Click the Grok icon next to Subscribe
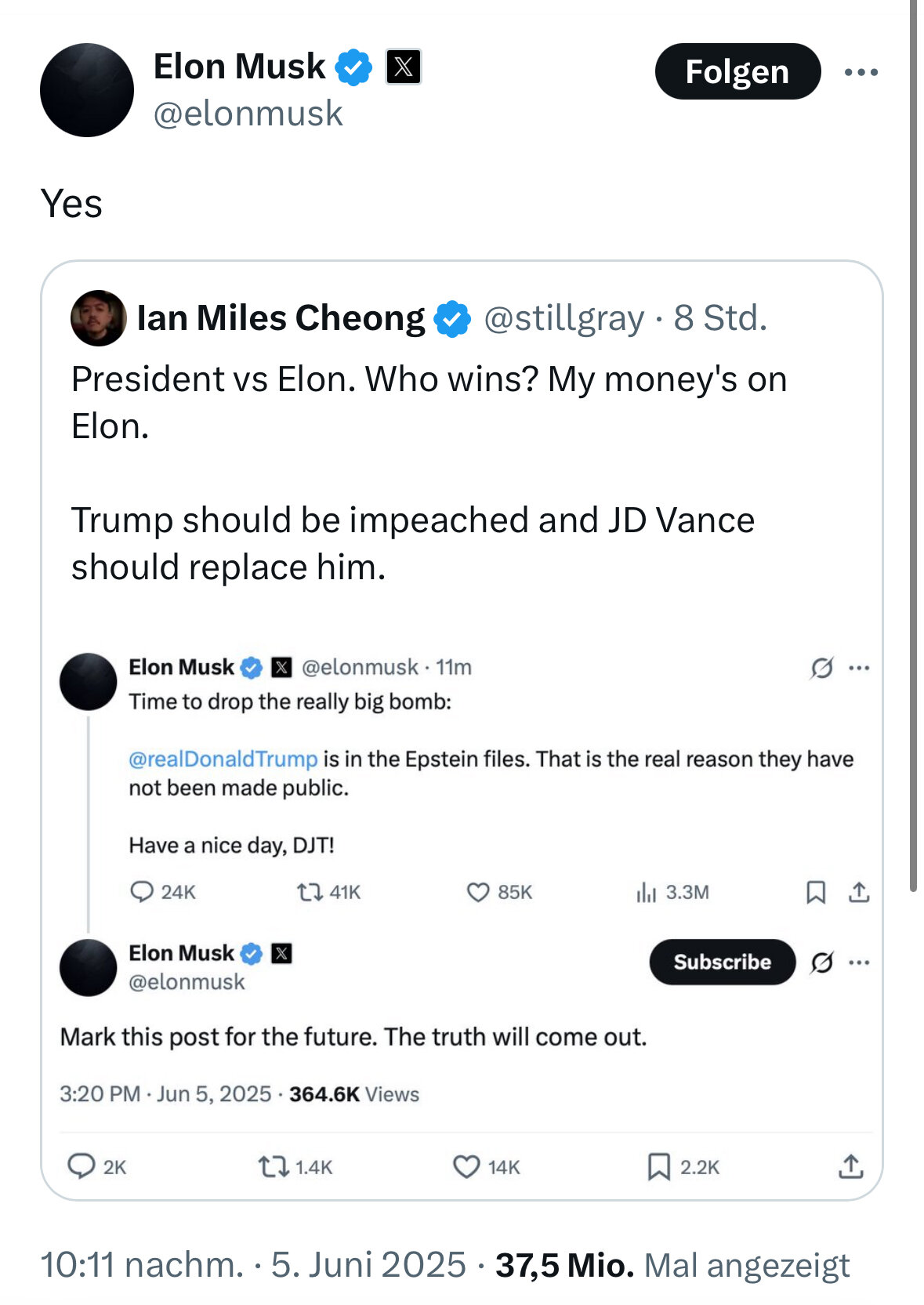Image resolution: width=924 pixels, height=1305 pixels. click(821, 962)
